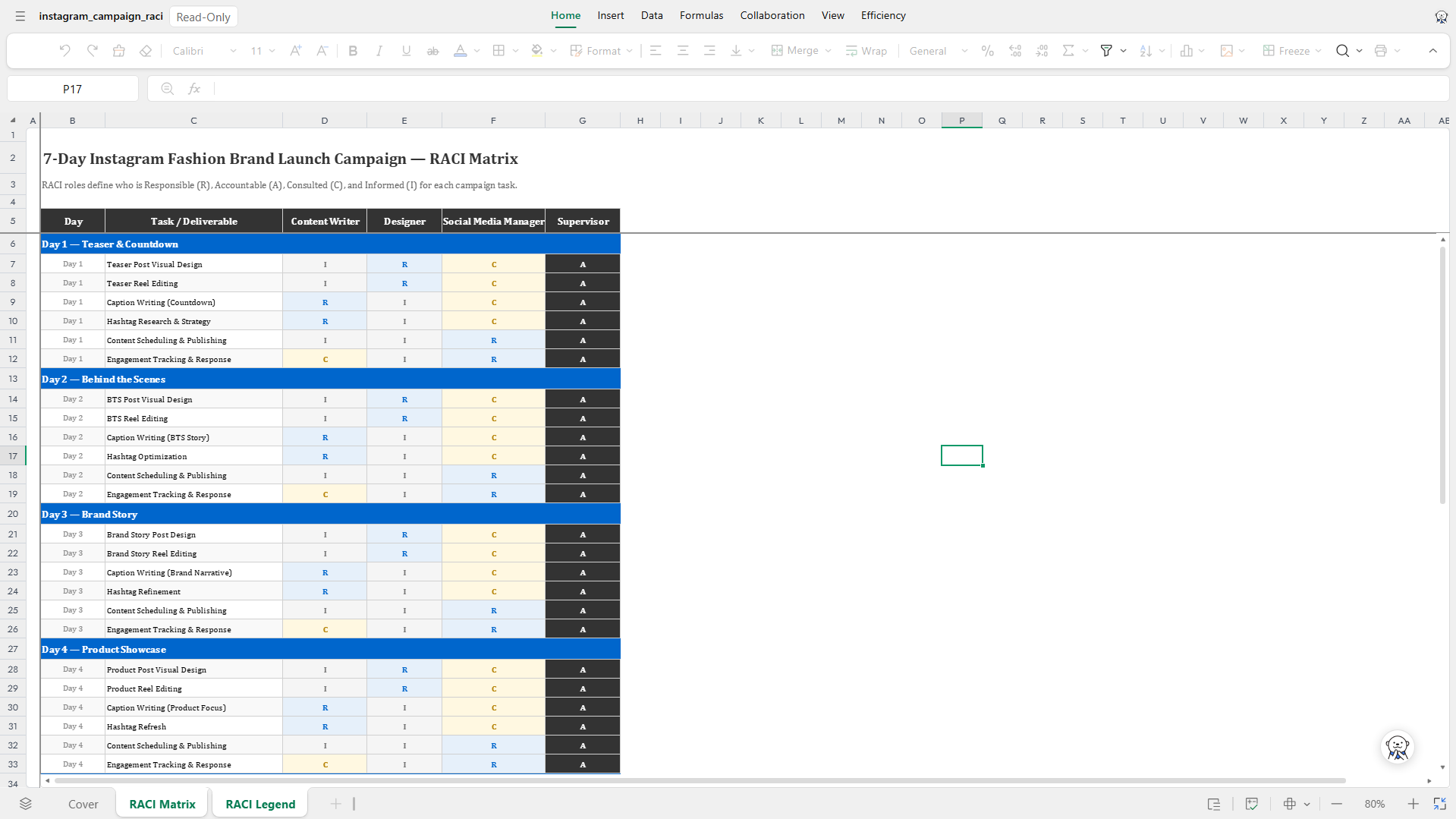This screenshot has height=819, width=1456.
Task: Click the Redo arrow icon
Action: click(x=92, y=51)
